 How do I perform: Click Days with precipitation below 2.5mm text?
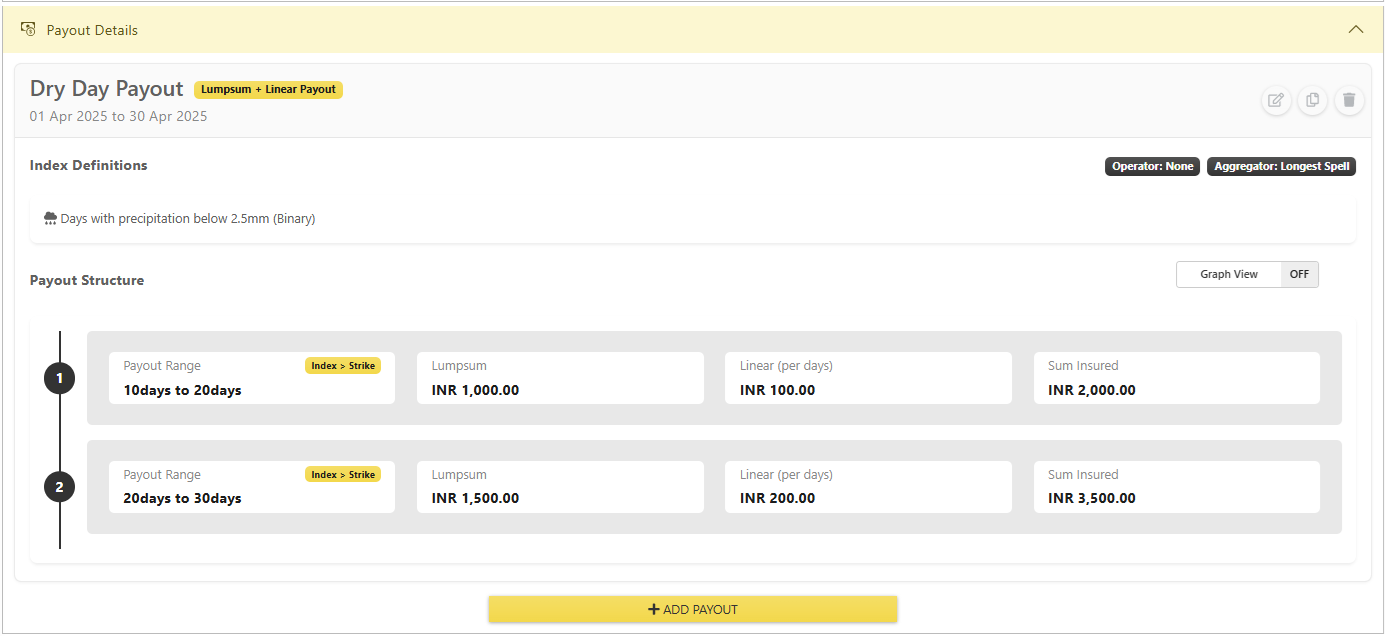click(188, 218)
